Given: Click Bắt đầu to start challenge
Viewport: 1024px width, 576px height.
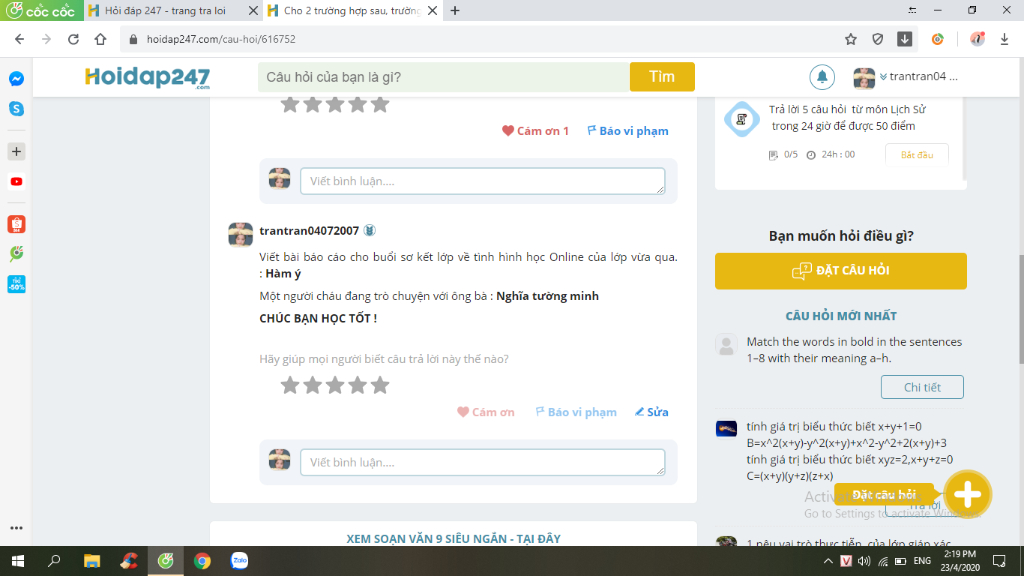Looking at the screenshot, I should pos(917,155).
